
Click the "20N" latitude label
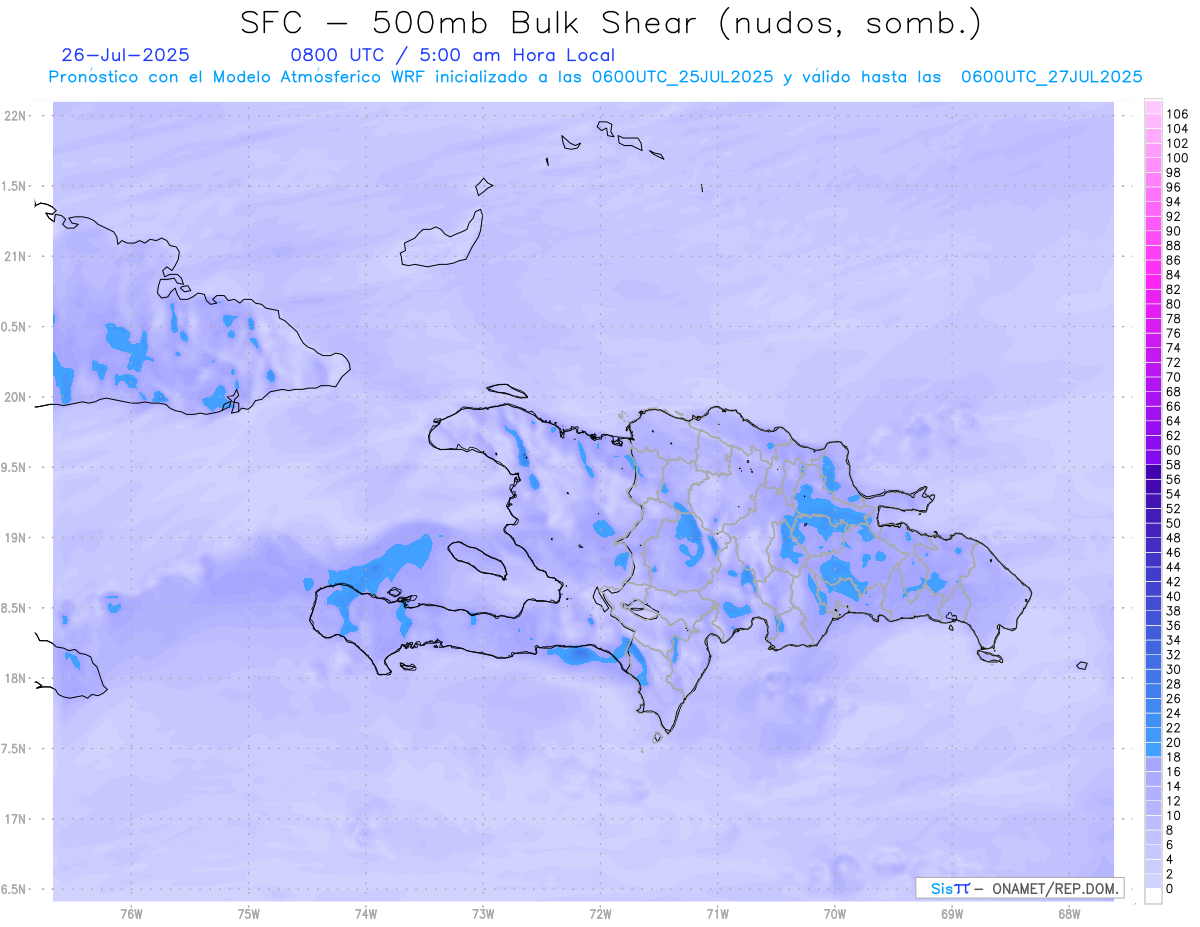[15, 397]
